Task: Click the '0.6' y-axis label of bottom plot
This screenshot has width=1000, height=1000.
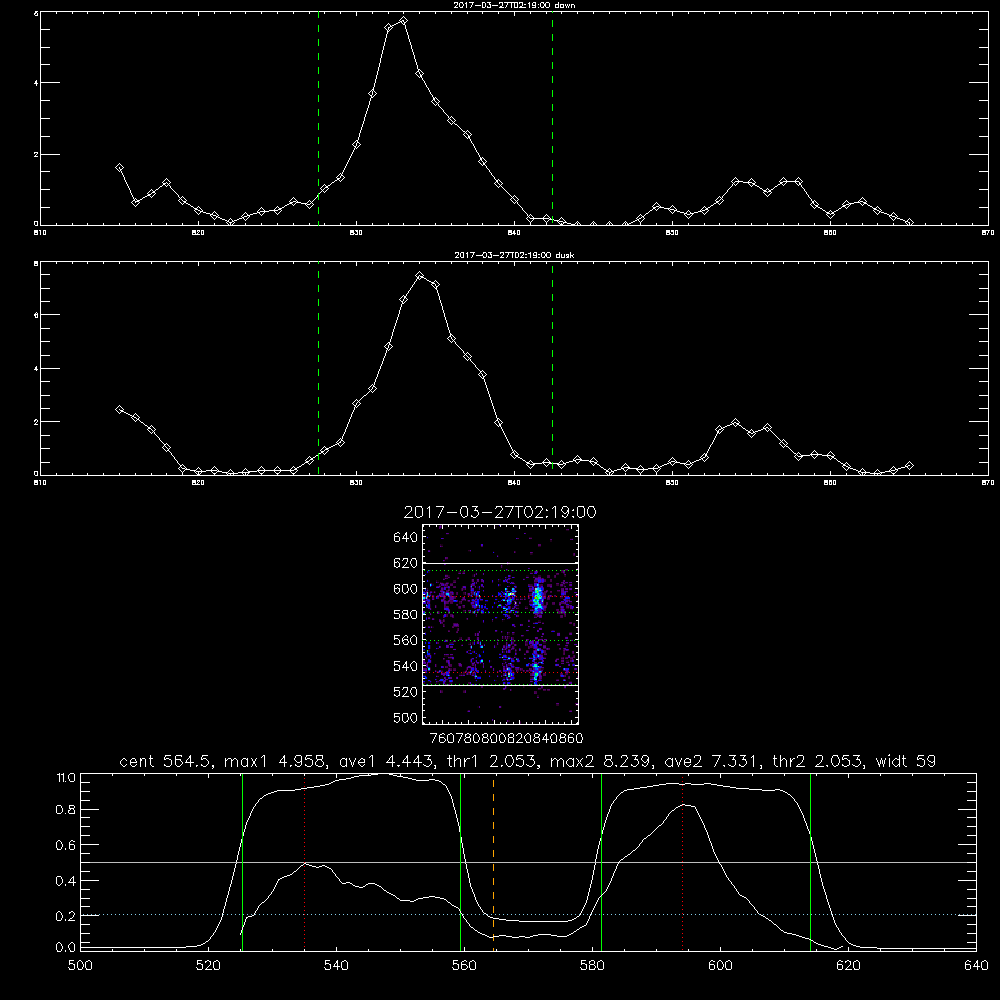Action: coord(66,845)
